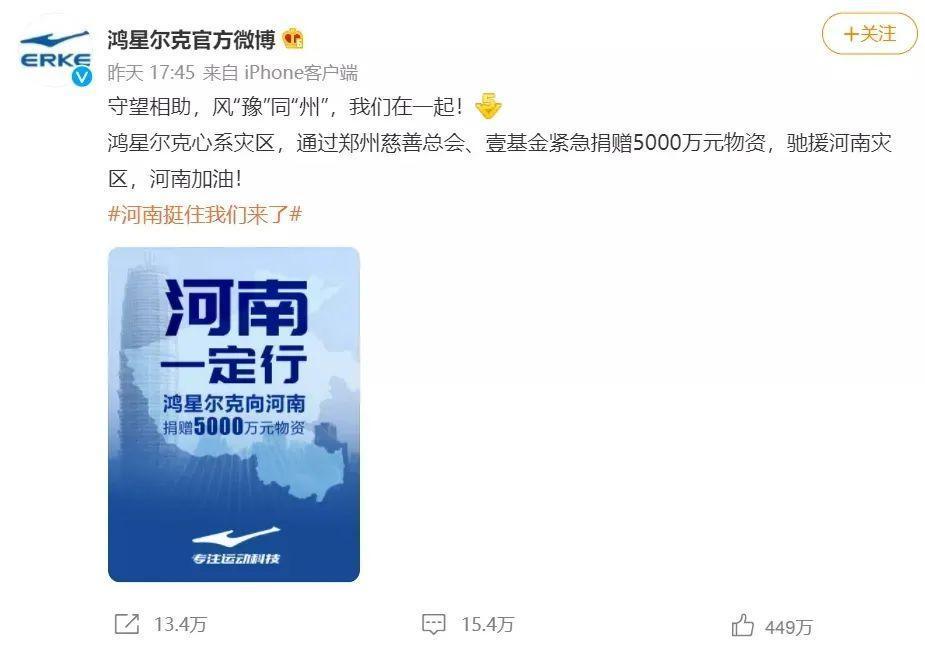Click the 15.4万 comment count
Image resolution: width=925 pixels, height=646 pixels.
(488, 625)
